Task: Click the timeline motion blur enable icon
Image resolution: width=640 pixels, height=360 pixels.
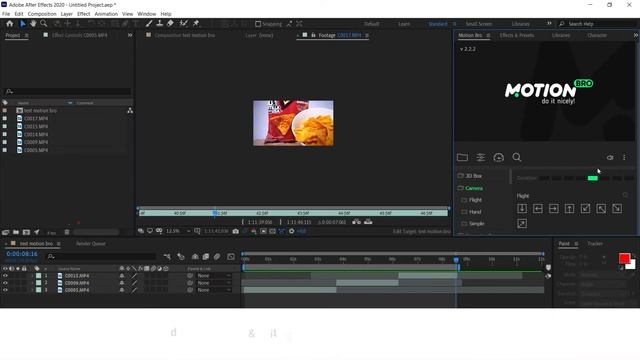Action: (217, 257)
